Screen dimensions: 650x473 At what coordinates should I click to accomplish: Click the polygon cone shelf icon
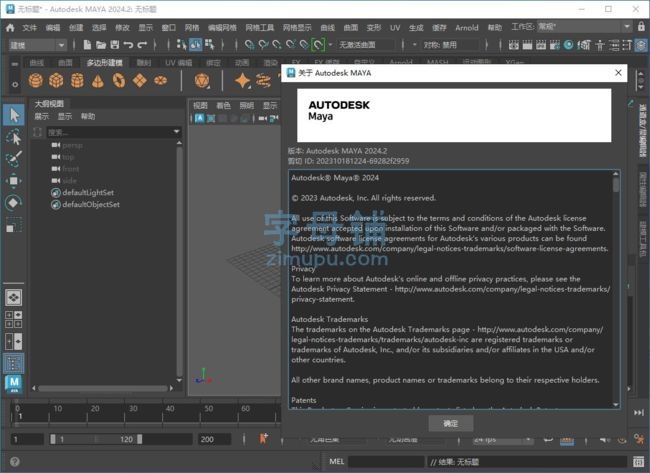pos(98,80)
